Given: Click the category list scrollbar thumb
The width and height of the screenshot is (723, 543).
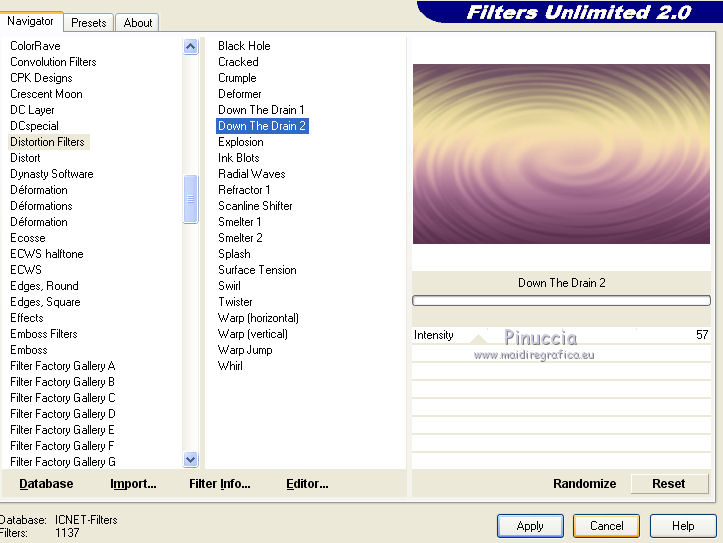Looking at the screenshot, I should coord(190,199).
